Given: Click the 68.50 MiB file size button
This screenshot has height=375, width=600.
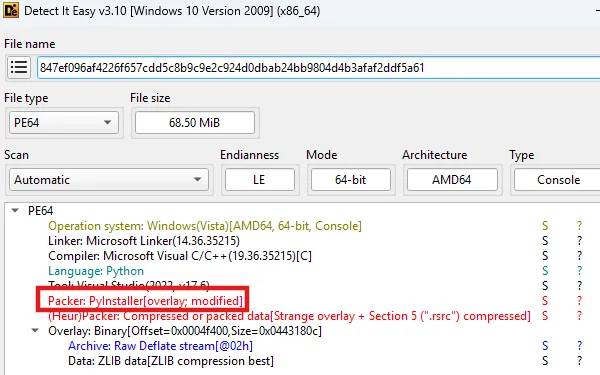Looking at the screenshot, I should [x=195, y=123].
